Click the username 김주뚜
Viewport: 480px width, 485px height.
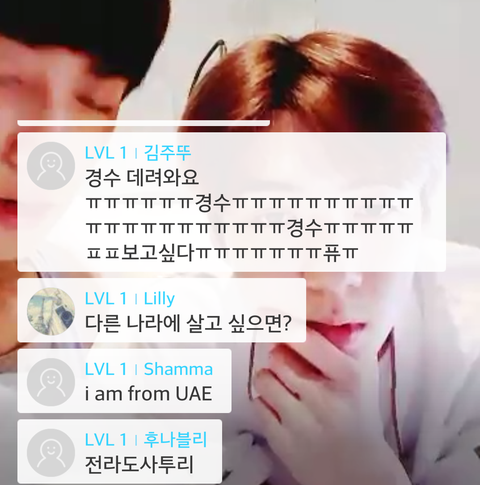click(167, 153)
